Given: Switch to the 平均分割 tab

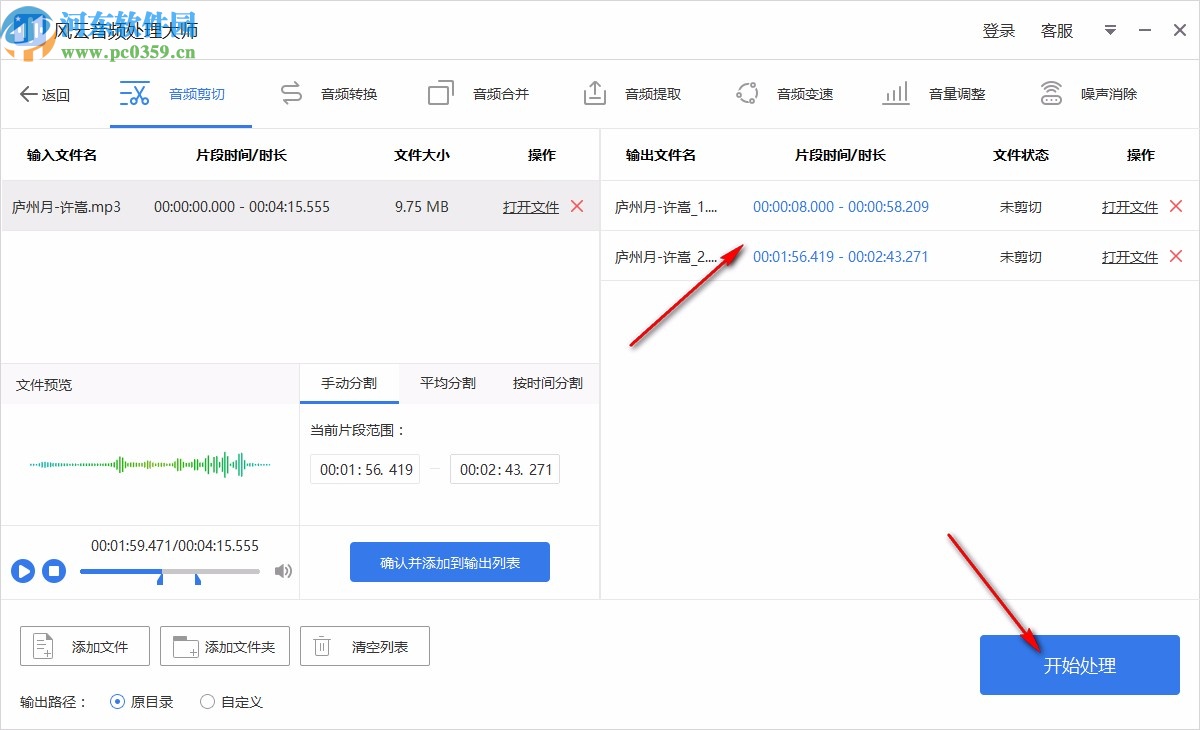Looking at the screenshot, I should pyautogui.click(x=447, y=383).
